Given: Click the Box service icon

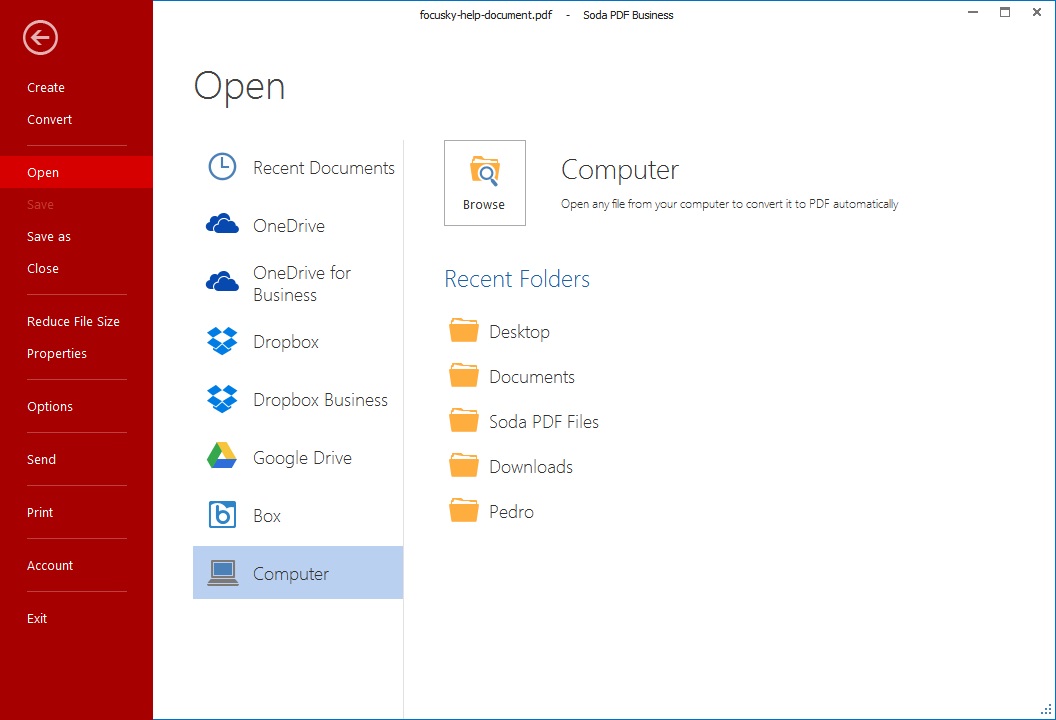Looking at the screenshot, I should coord(222,515).
